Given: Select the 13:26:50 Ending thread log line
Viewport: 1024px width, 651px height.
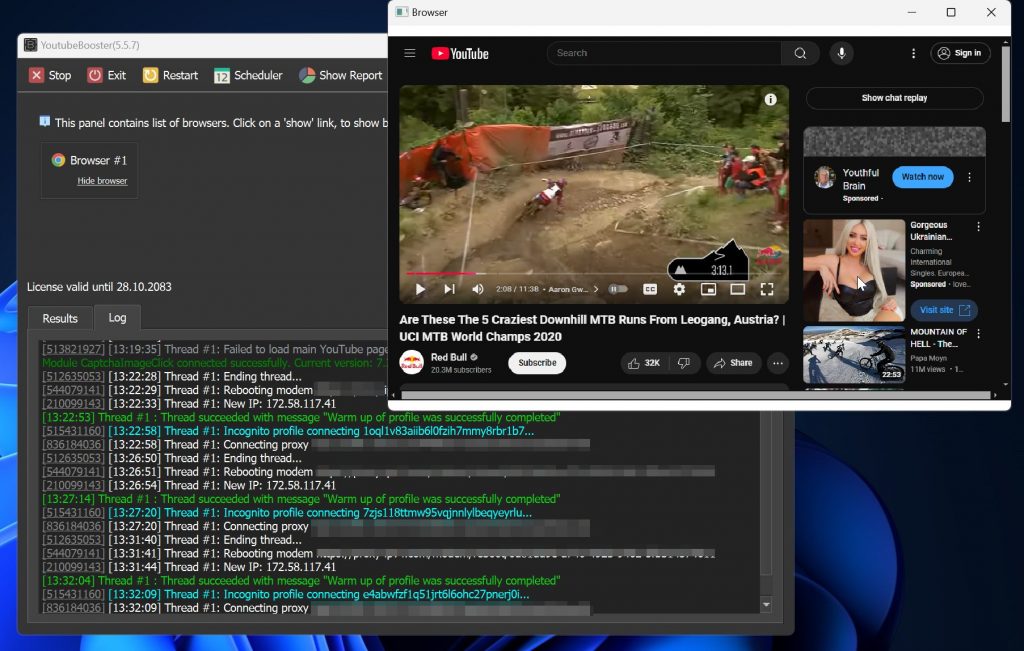Looking at the screenshot, I should 172,458.
